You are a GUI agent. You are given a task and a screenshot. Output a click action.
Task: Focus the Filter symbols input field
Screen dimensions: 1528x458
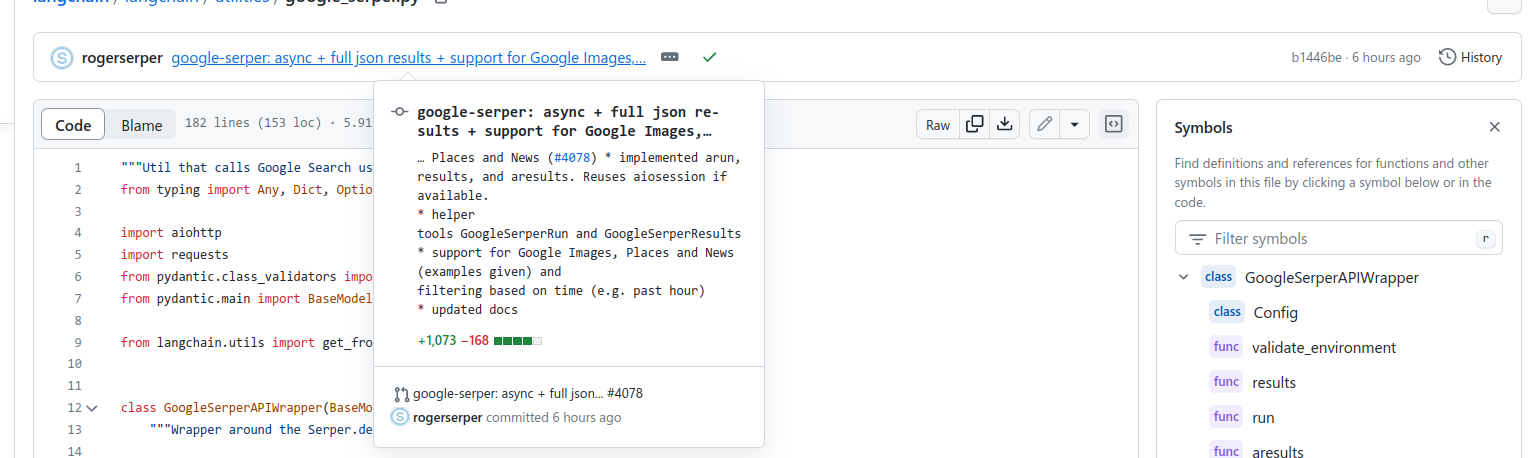pos(1338,239)
